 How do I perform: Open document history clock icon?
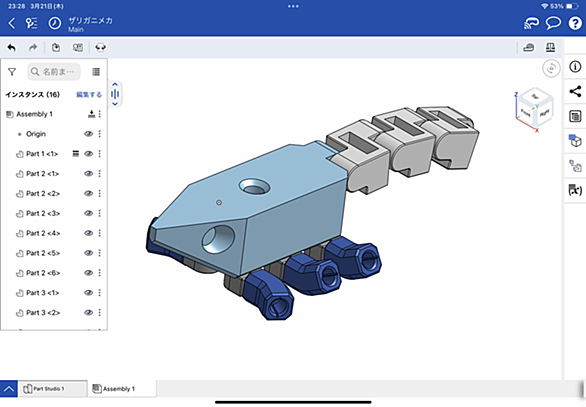pos(55,23)
